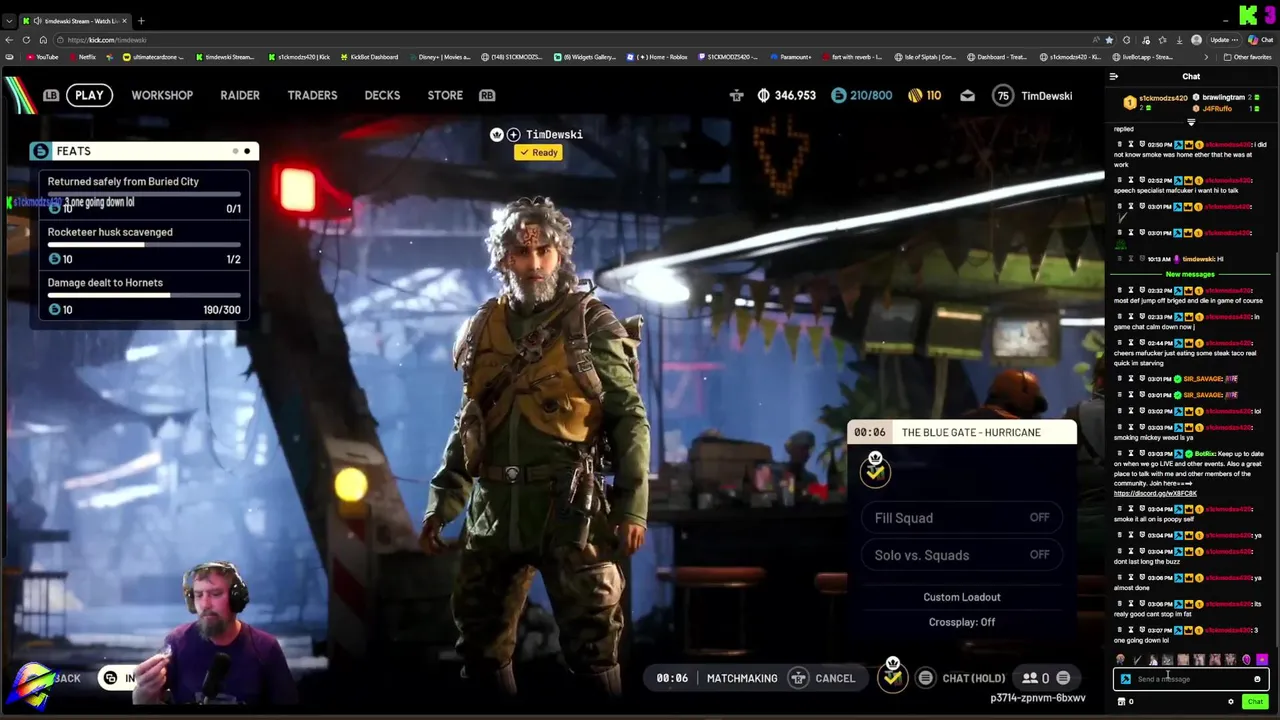This screenshot has height=720, width=1280.
Task: Open the YouTube bookmark
Action: point(42,57)
